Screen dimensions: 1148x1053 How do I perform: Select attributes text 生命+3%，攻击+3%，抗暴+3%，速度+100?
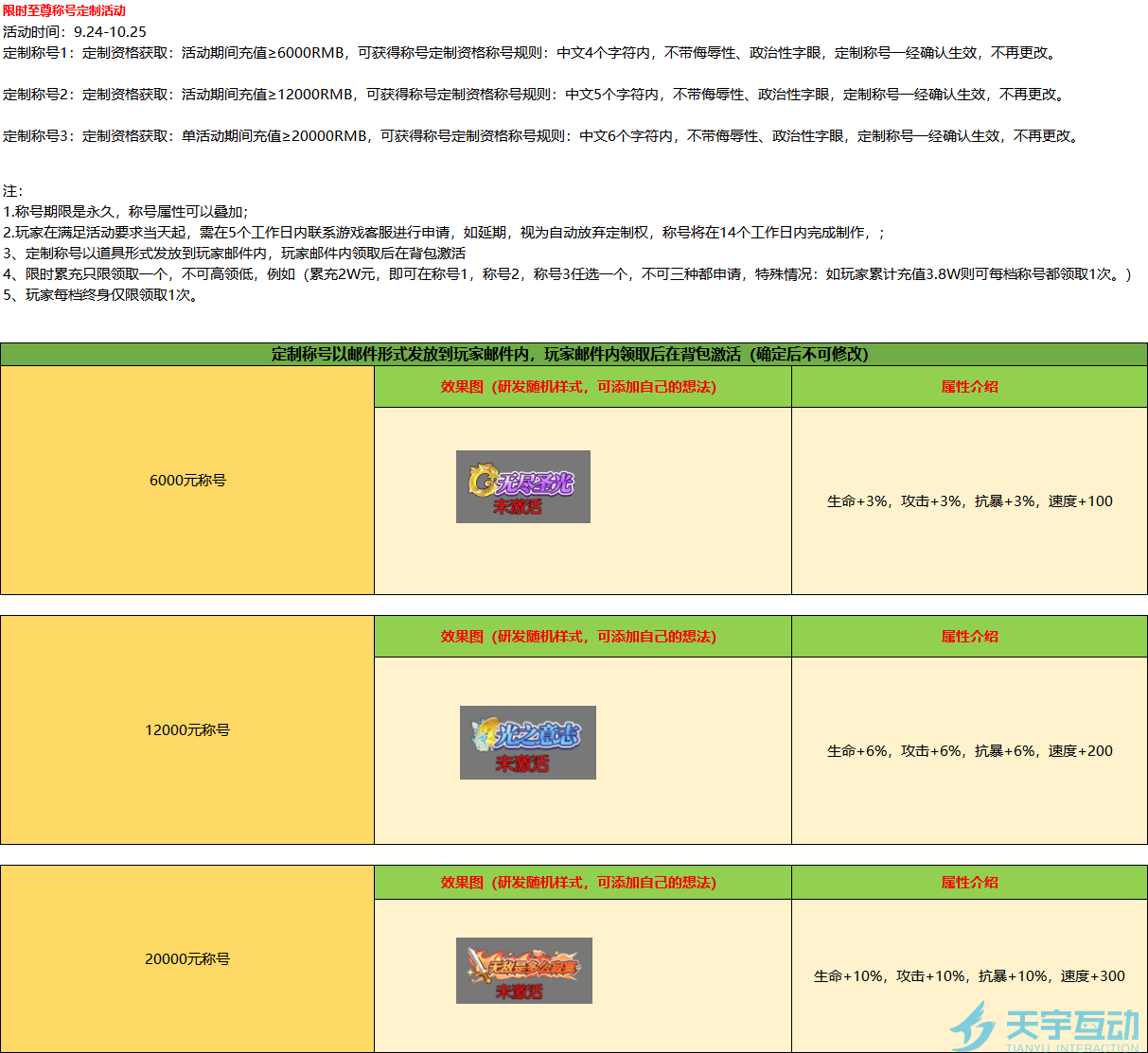[970, 501]
